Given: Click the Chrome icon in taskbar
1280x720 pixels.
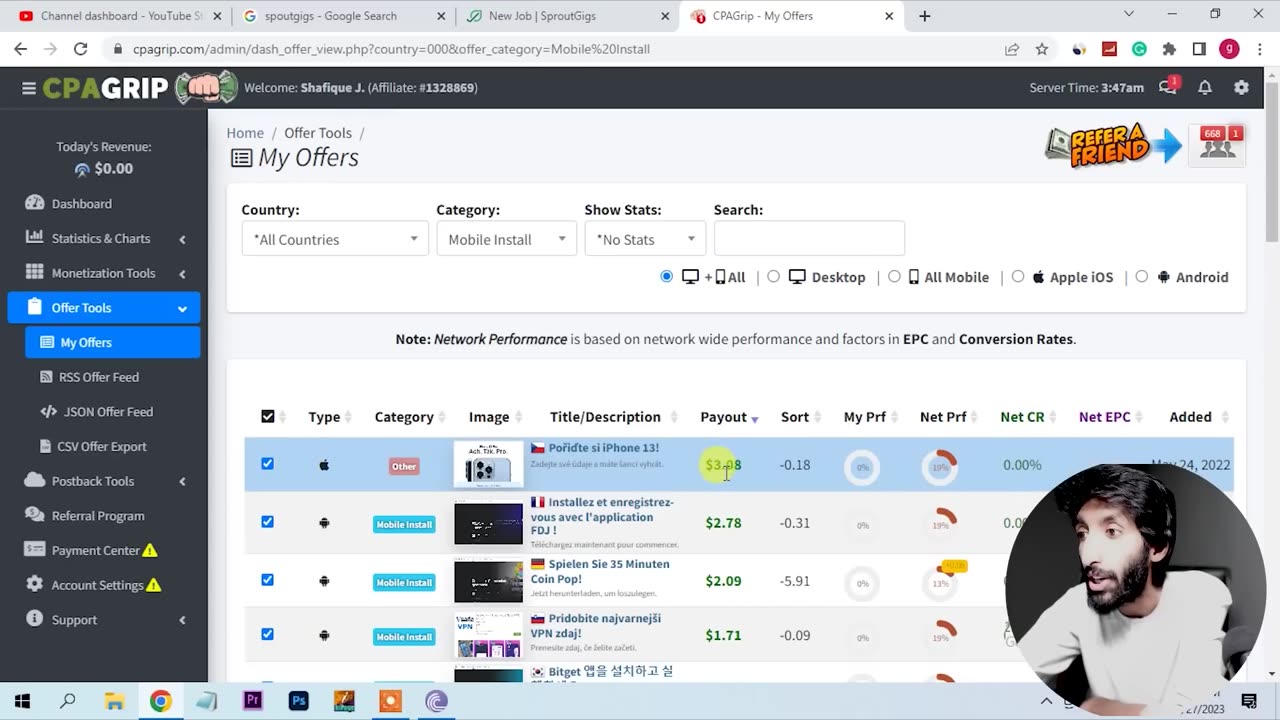Looking at the screenshot, I should pos(160,701).
